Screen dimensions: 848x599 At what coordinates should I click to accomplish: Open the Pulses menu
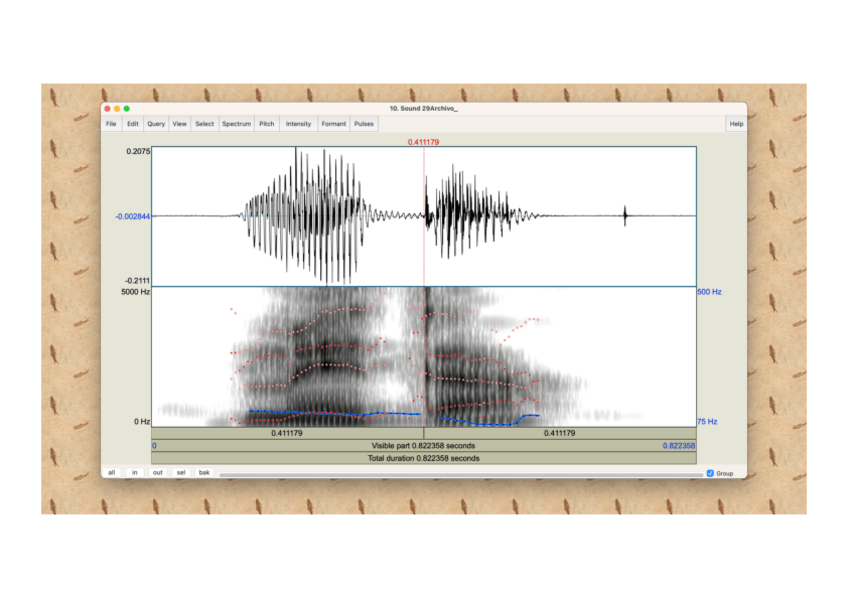tap(364, 124)
